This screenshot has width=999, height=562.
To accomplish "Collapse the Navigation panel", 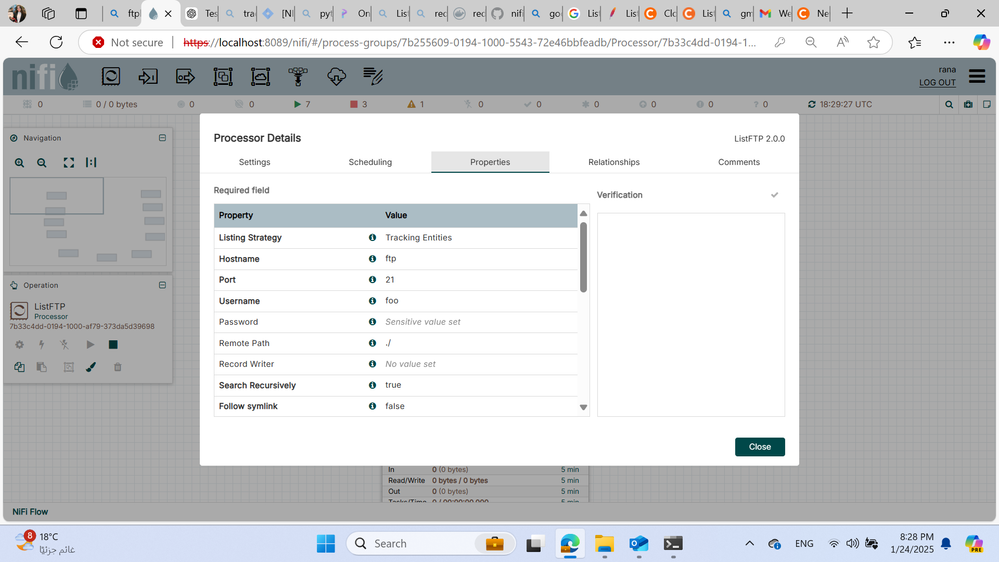I will point(162,138).
